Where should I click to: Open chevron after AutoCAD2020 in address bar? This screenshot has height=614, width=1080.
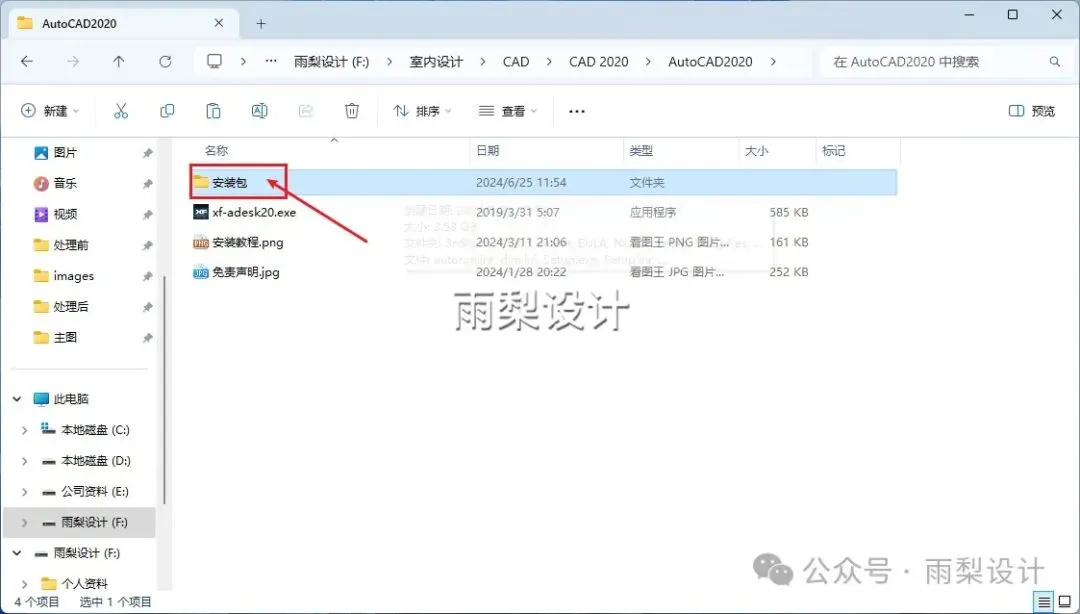tap(773, 61)
